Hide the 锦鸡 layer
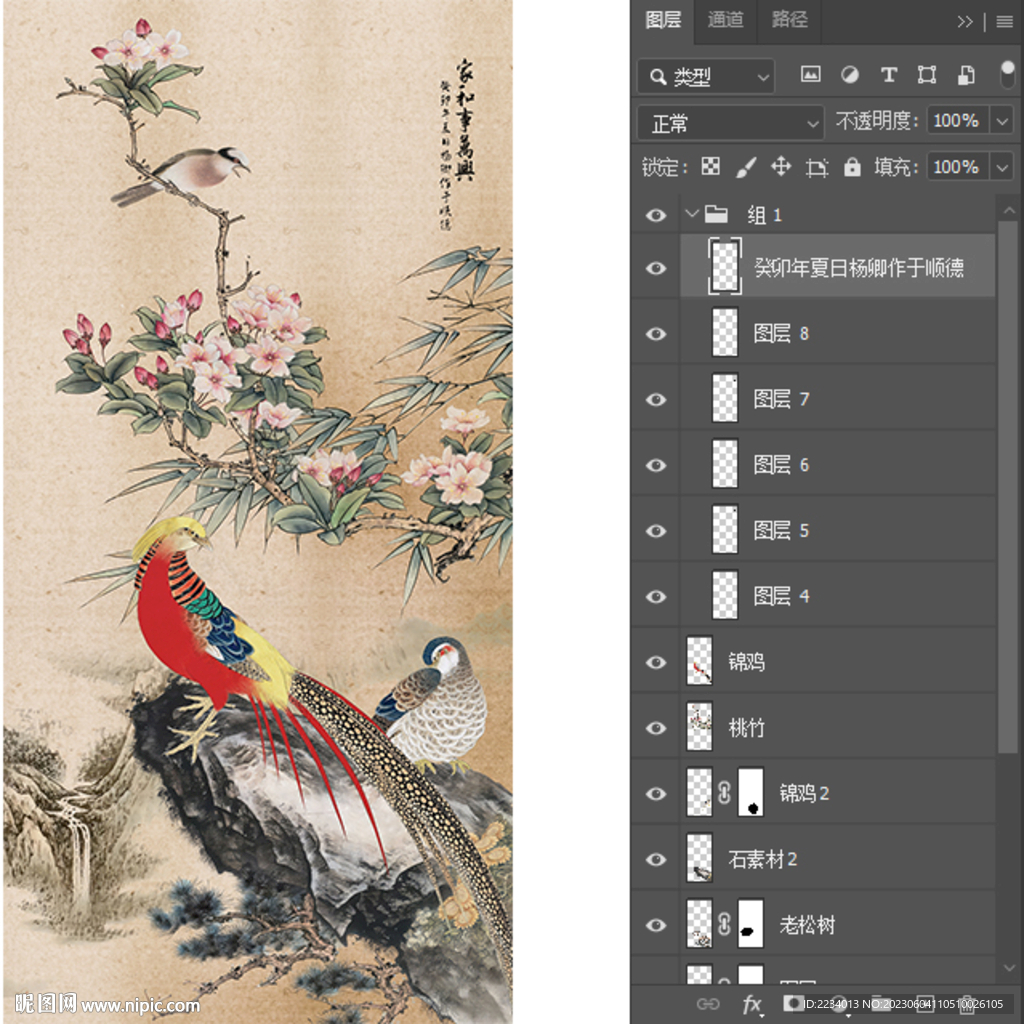This screenshot has height=1024, width=1024. click(x=656, y=662)
